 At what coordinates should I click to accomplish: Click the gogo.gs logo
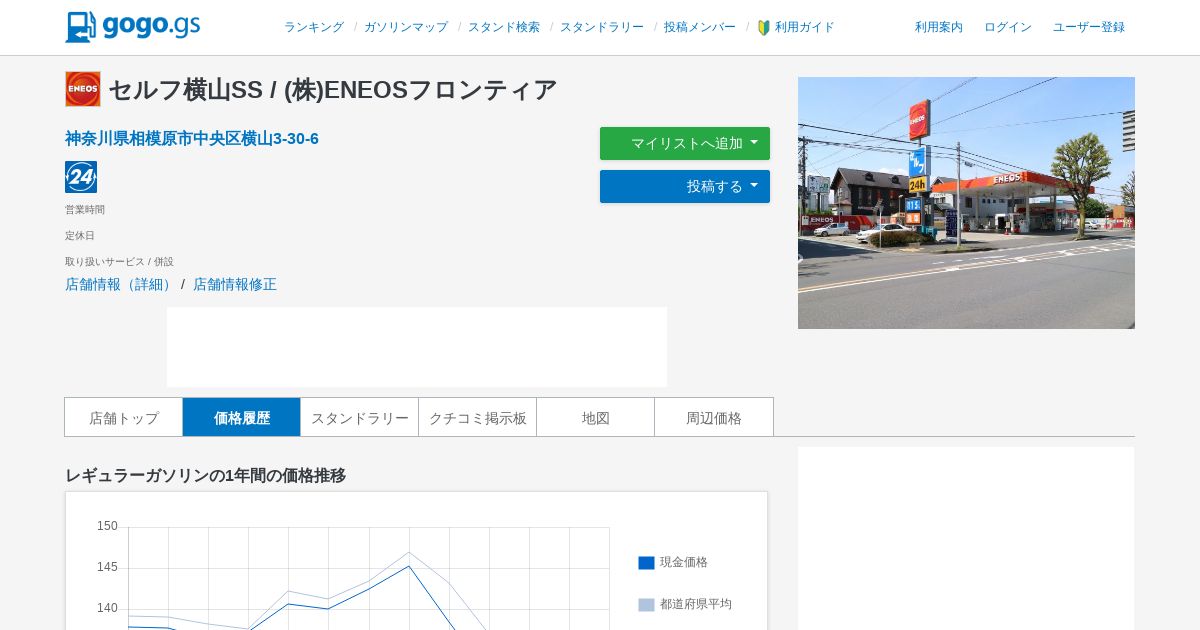(x=133, y=27)
